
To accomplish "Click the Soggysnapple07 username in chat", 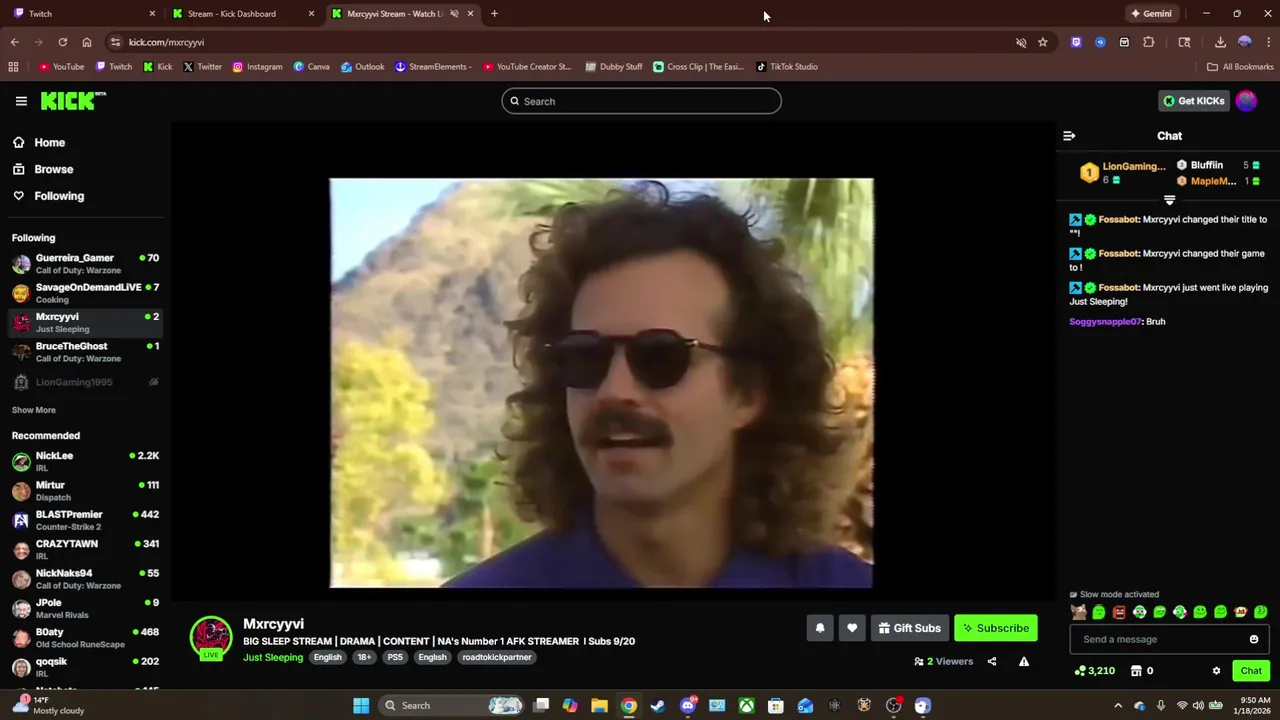I will [1105, 322].
